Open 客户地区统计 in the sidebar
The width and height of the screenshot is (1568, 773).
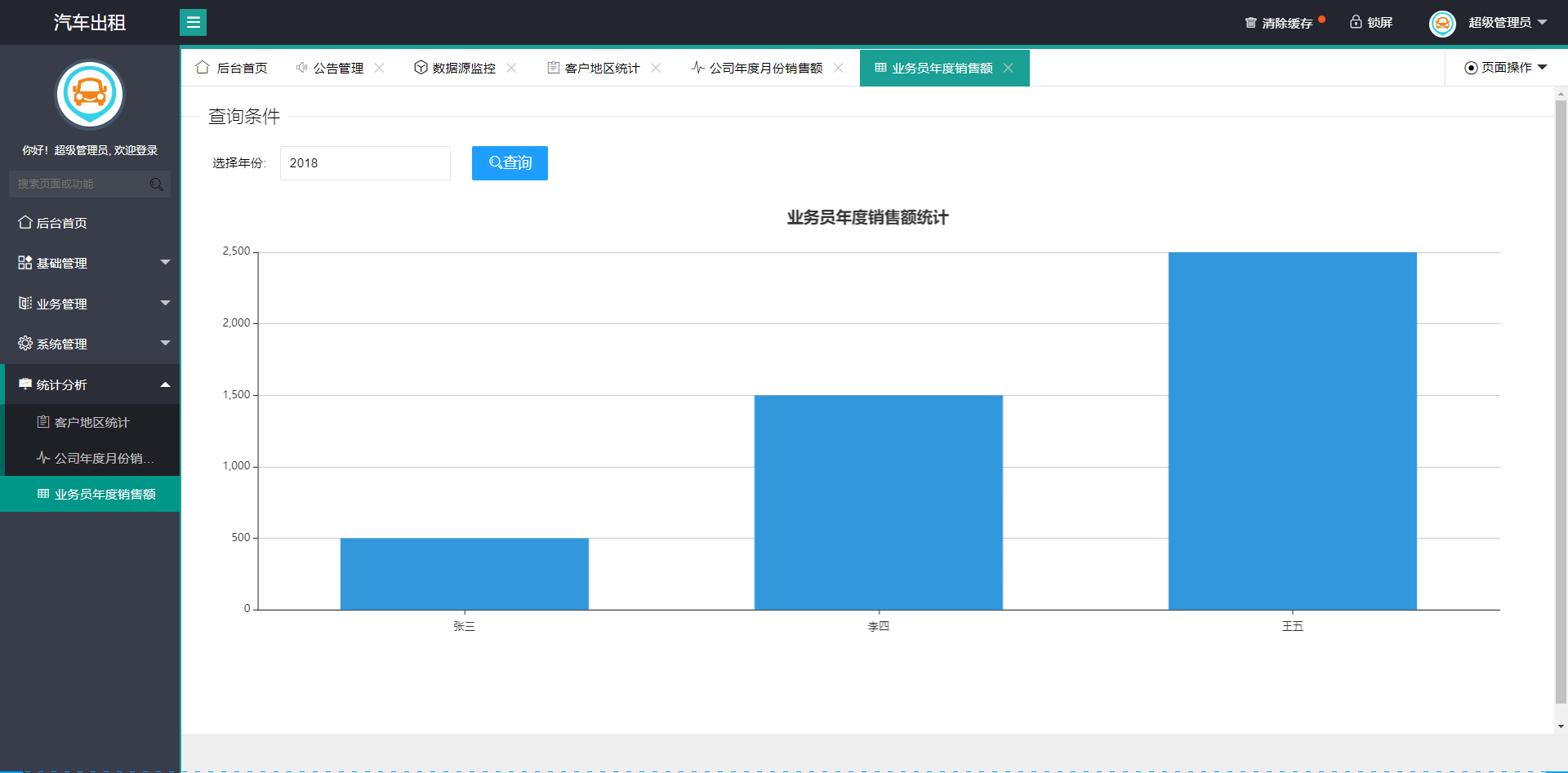91,422
